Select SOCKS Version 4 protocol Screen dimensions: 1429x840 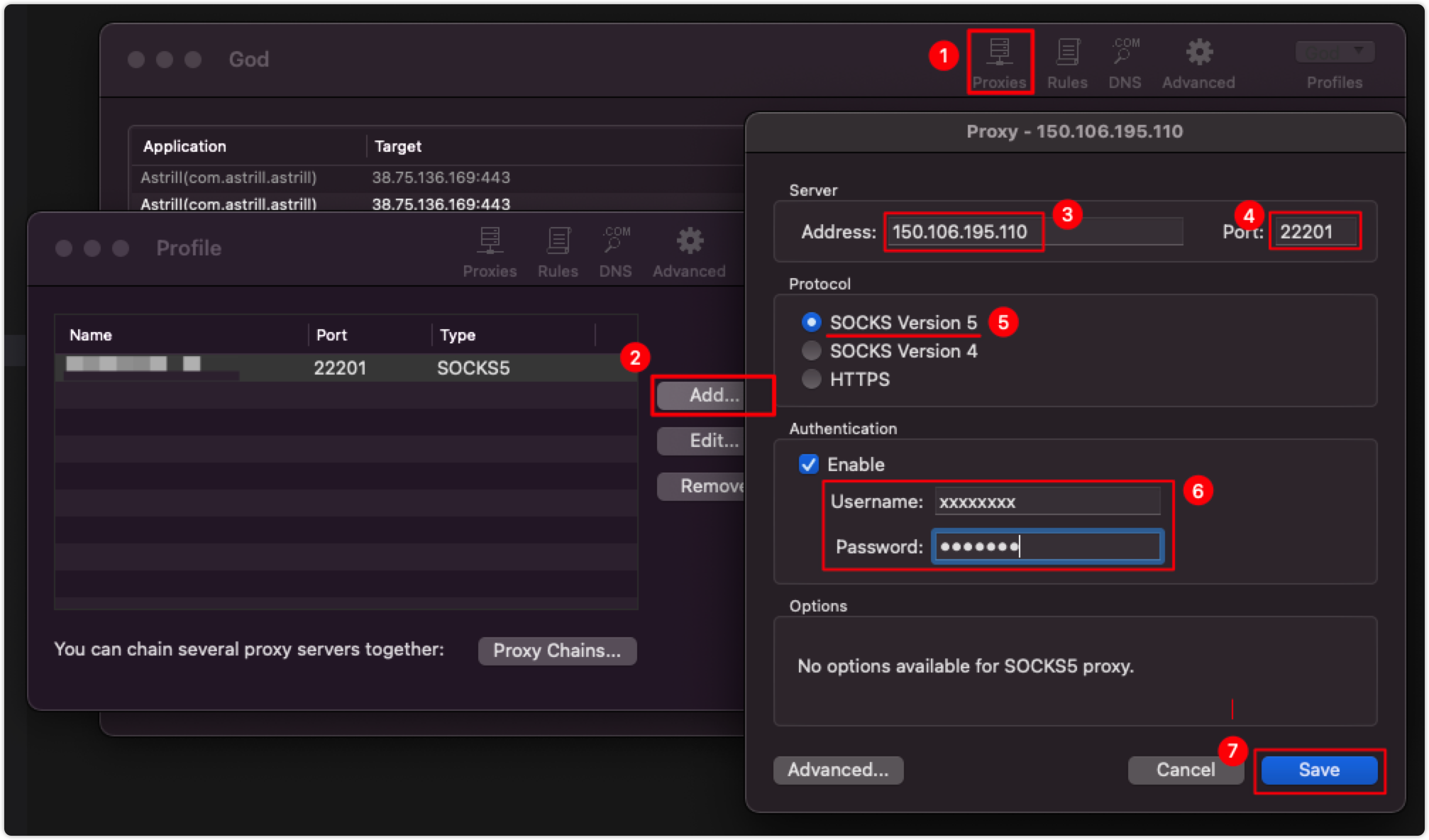tap(812, 350)
